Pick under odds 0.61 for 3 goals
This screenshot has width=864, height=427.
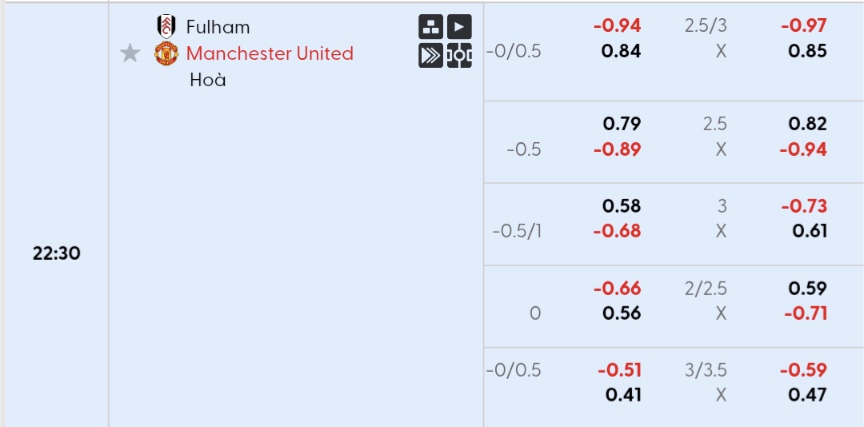[810, 231]
